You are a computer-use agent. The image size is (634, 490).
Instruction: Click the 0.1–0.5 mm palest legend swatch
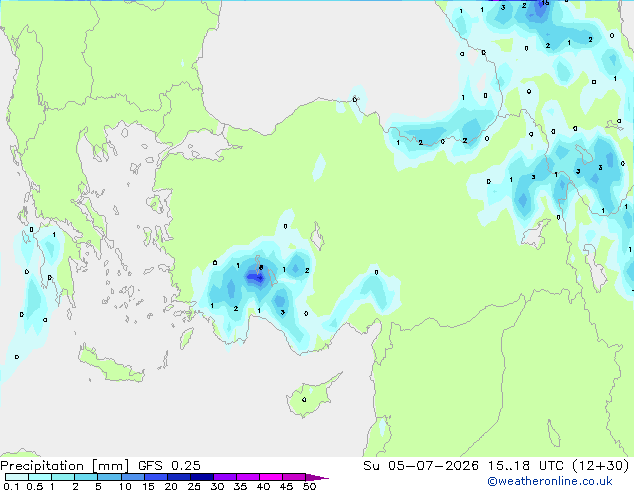click(x=17, y=477)
